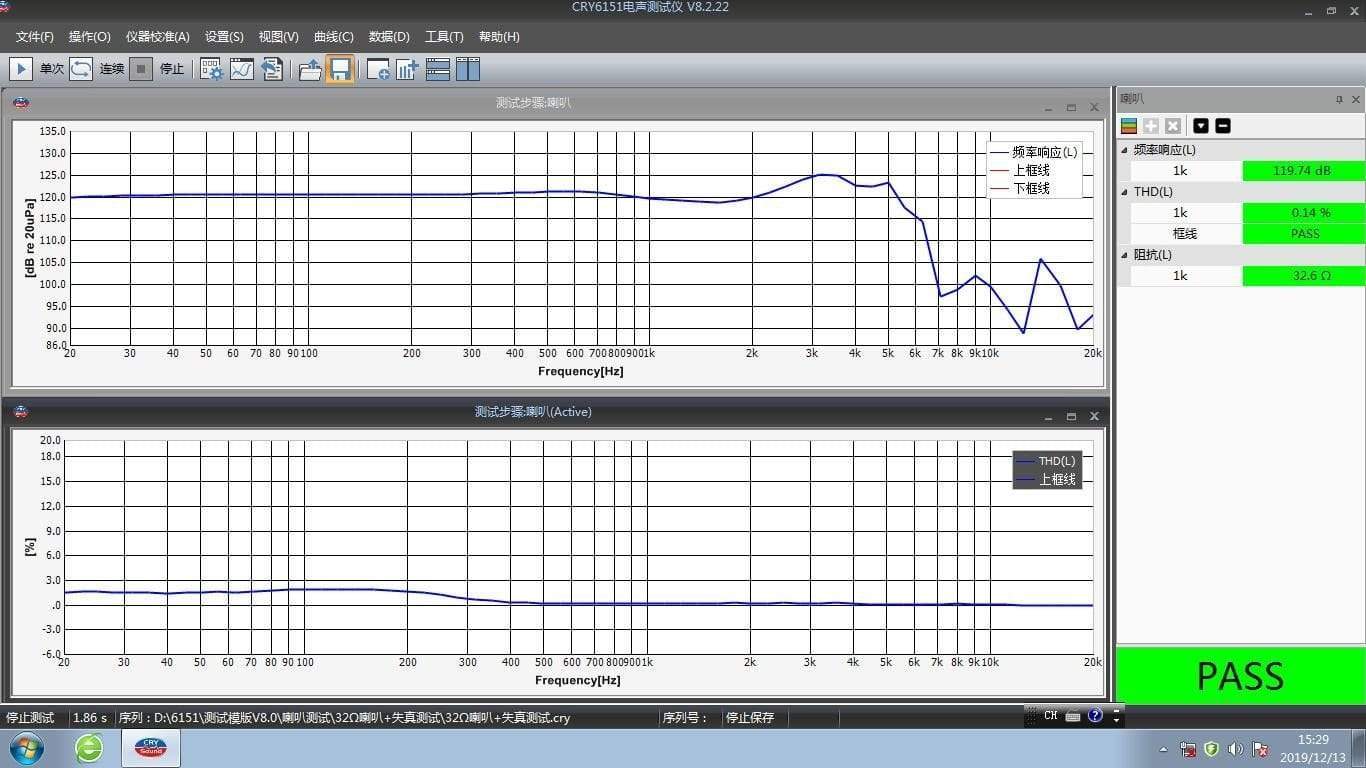Image resolution: width=1366 pixels, height=768 pixels.
Task: Open the 仪器校准(A) menu
Action: click(157, 37)
